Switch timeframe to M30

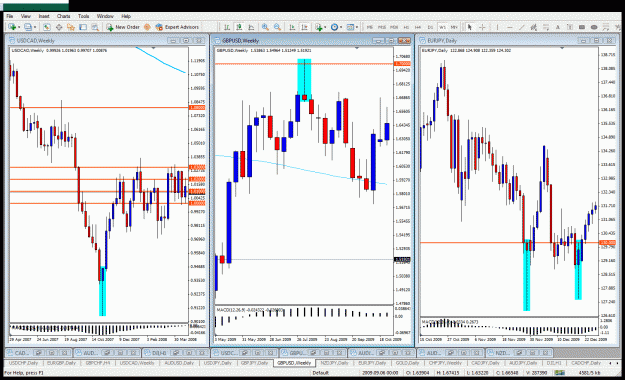tap(394, 27)
